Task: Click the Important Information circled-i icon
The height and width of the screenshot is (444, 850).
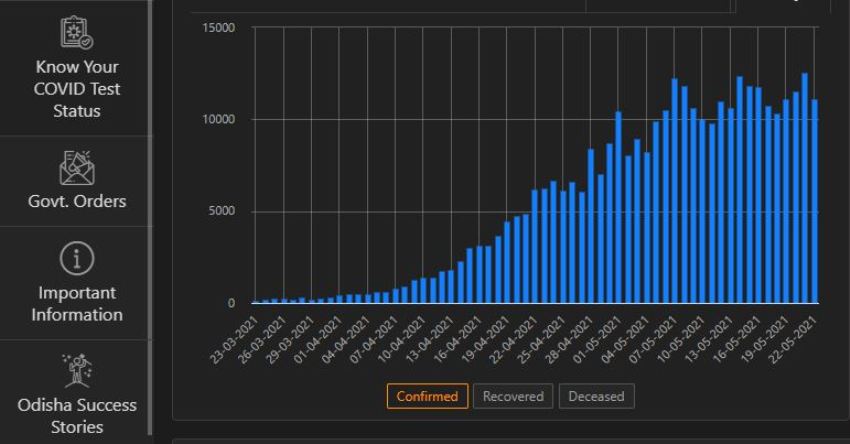Action: tap(77, 259)
